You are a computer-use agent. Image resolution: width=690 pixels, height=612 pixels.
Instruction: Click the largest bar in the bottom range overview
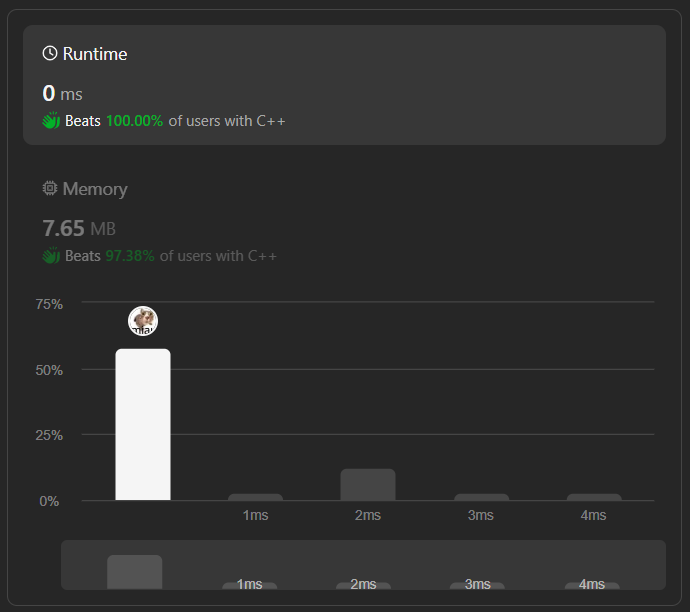[135, 572]
